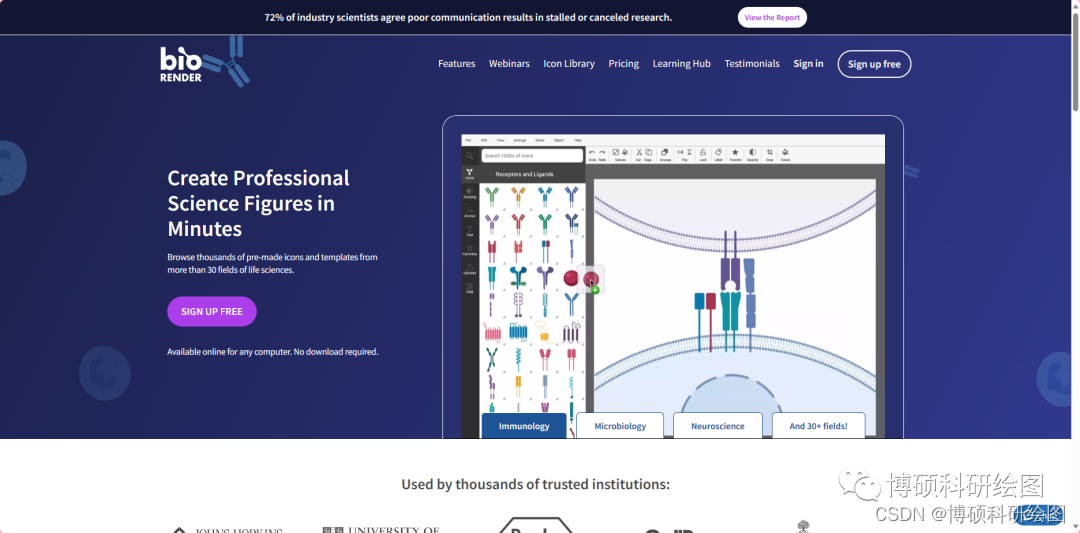This screenshot has width=1080, height=533.
Task: Click the Favorite star in demo toolbar
Action: [735, 155]
